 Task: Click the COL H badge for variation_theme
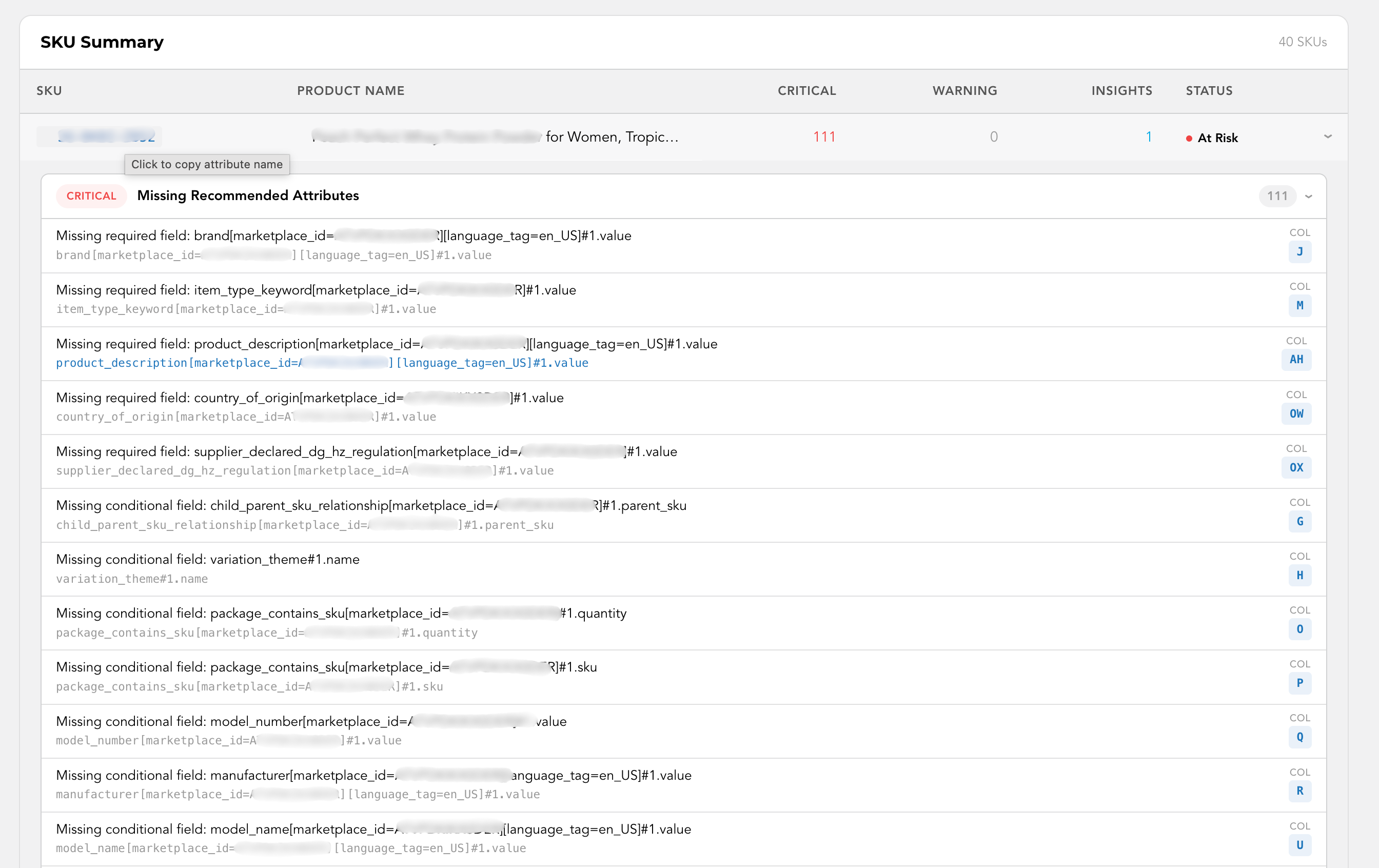(1299, 576)
